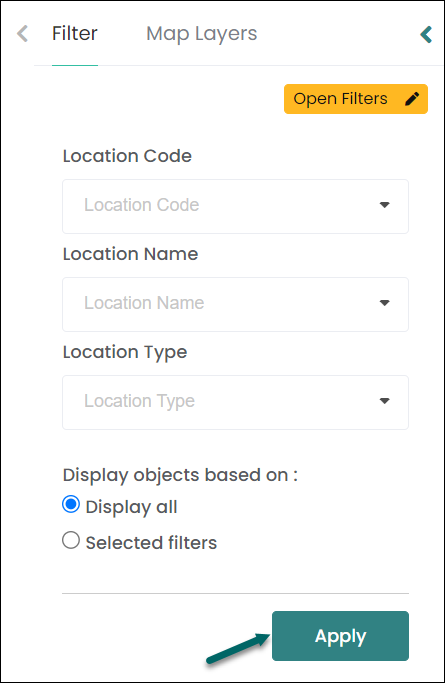Click the Apply button

coord(340,636)
